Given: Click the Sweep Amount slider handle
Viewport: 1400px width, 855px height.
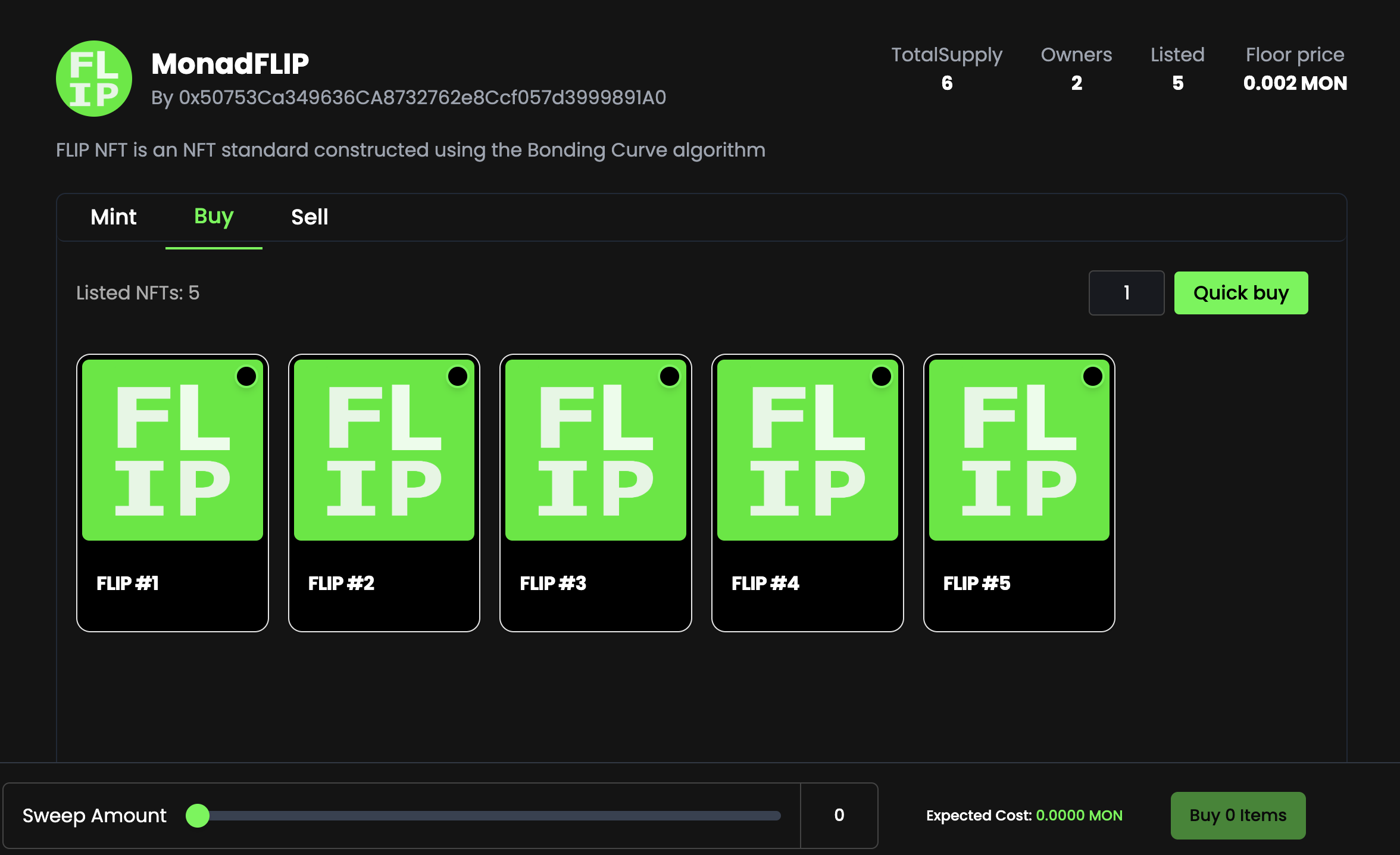Looking at the screenshot, I should coord(198,816).
